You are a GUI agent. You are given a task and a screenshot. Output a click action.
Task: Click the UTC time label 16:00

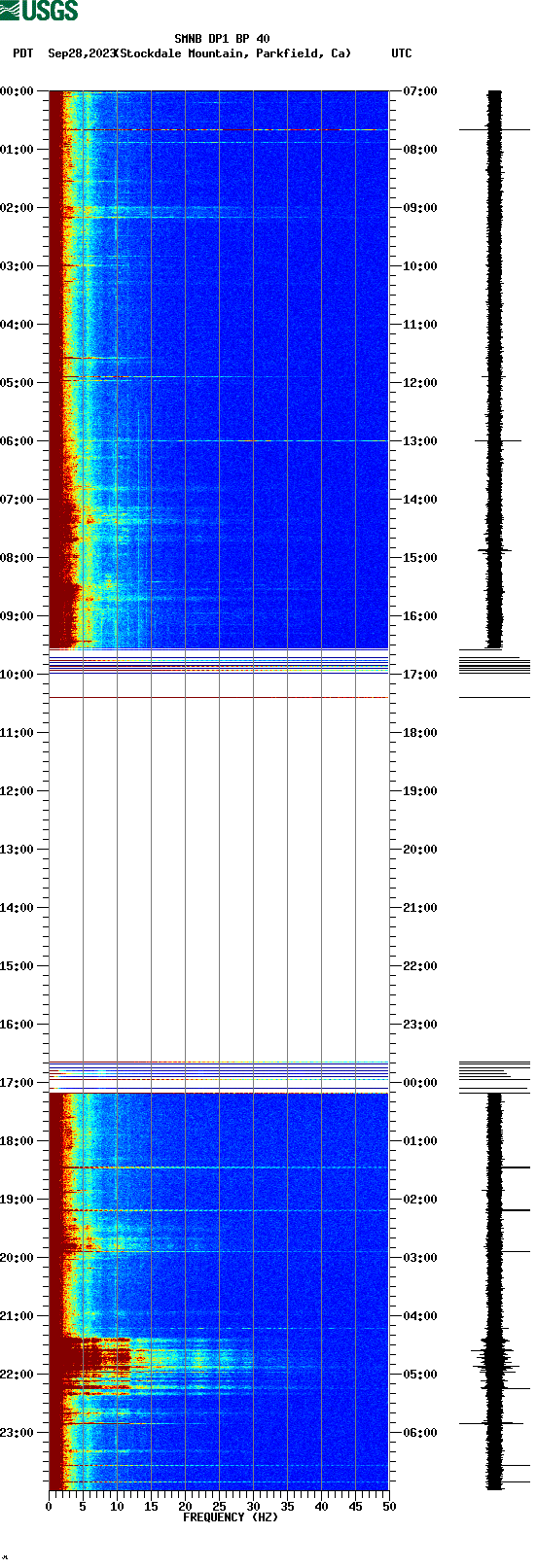419,616
